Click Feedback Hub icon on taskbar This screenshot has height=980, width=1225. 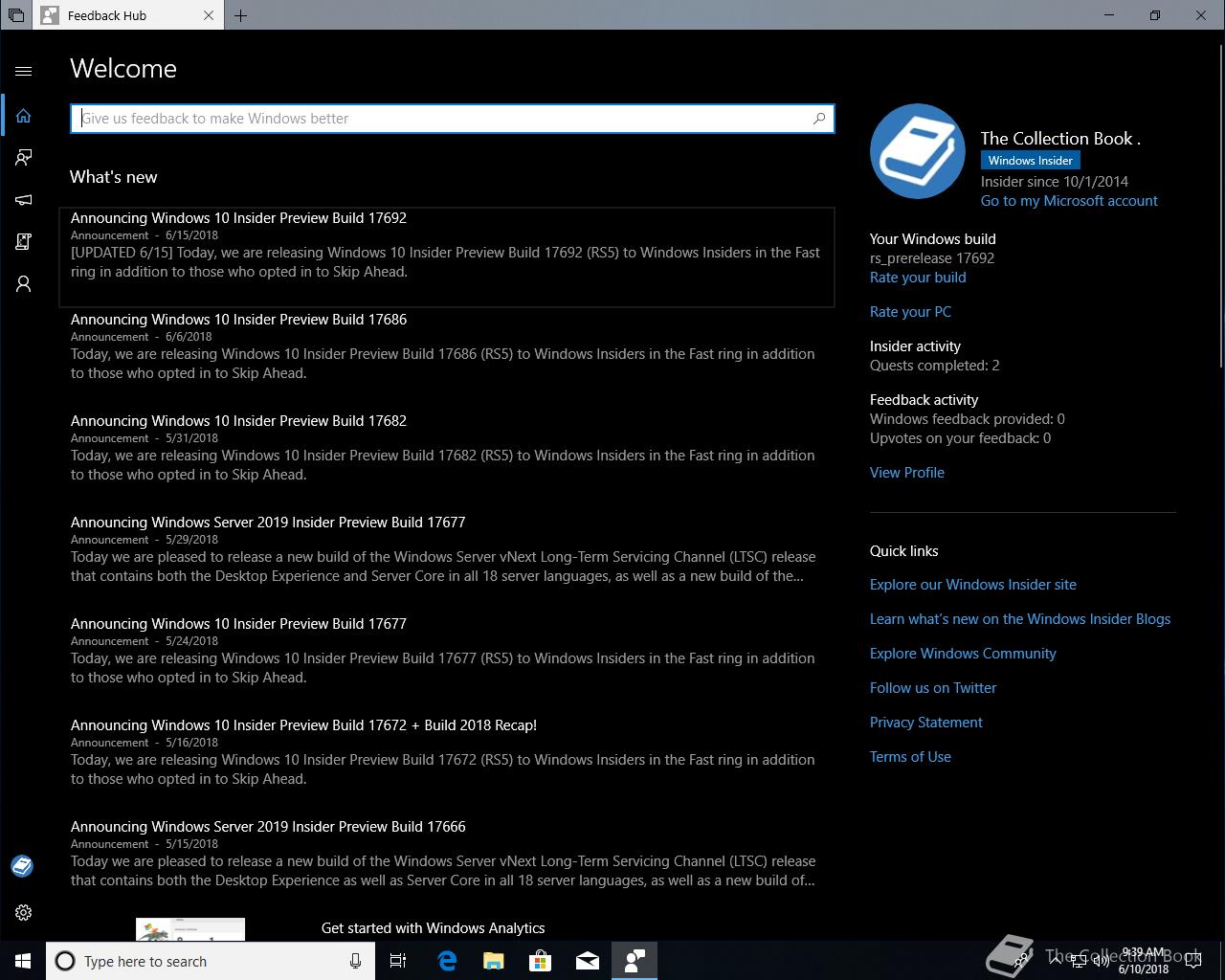[x=635, y=961]
